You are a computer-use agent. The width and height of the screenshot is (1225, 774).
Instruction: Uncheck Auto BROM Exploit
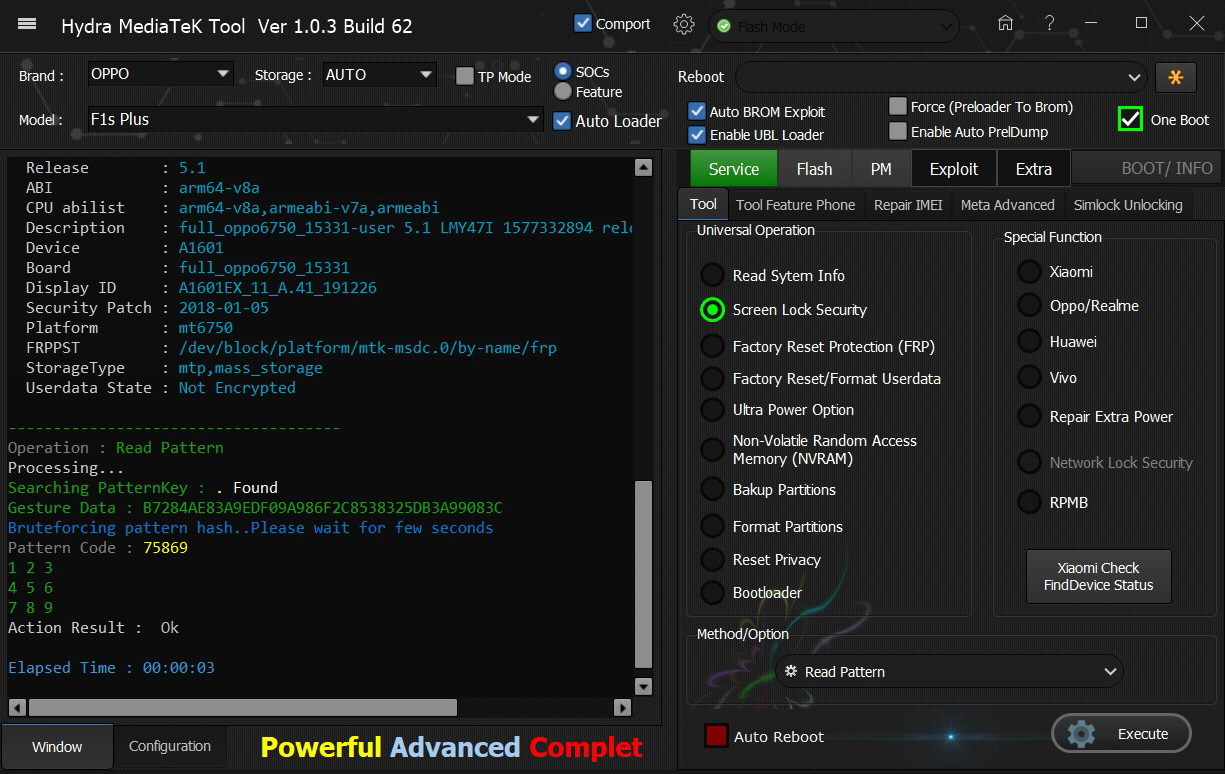(x=697, y=111)
